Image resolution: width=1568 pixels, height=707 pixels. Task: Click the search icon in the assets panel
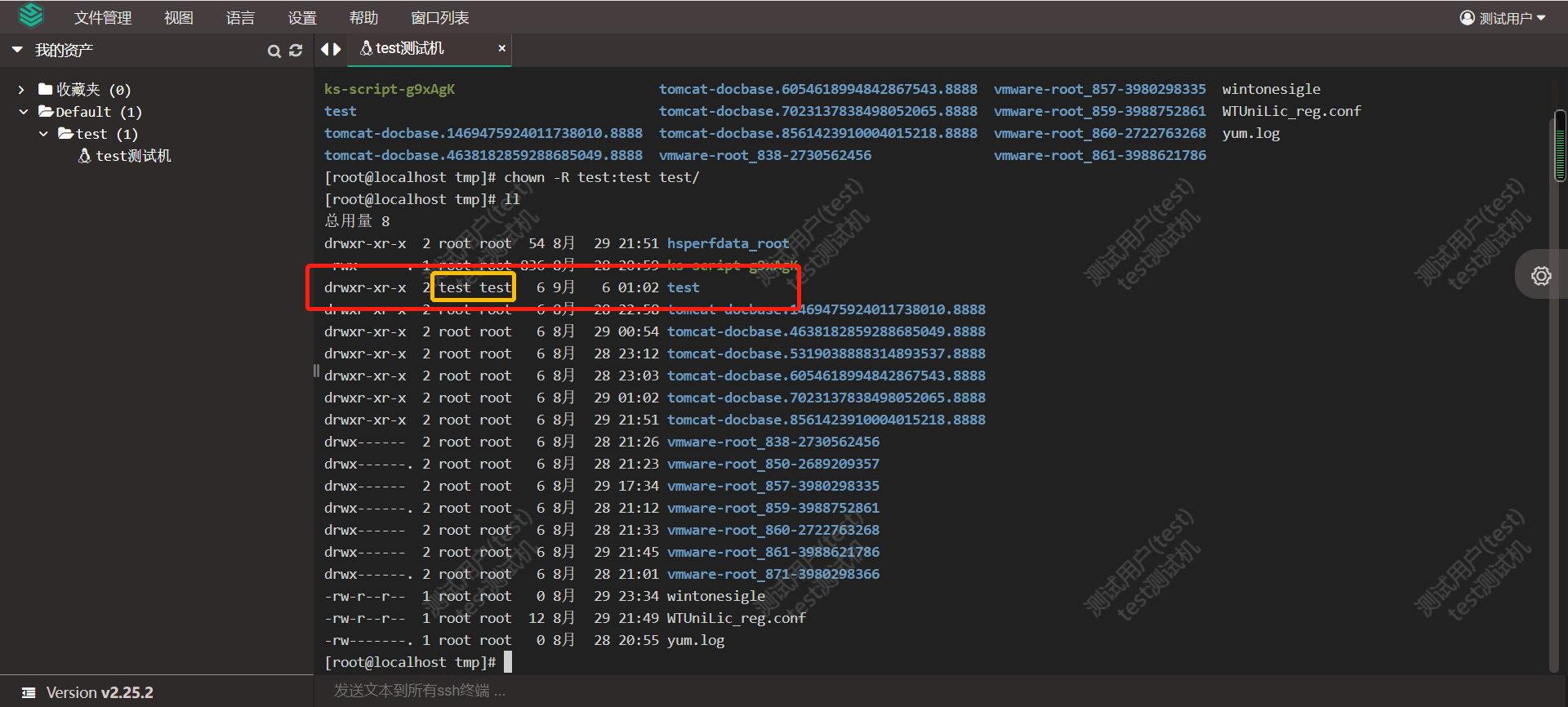click(x=274, y=51)
